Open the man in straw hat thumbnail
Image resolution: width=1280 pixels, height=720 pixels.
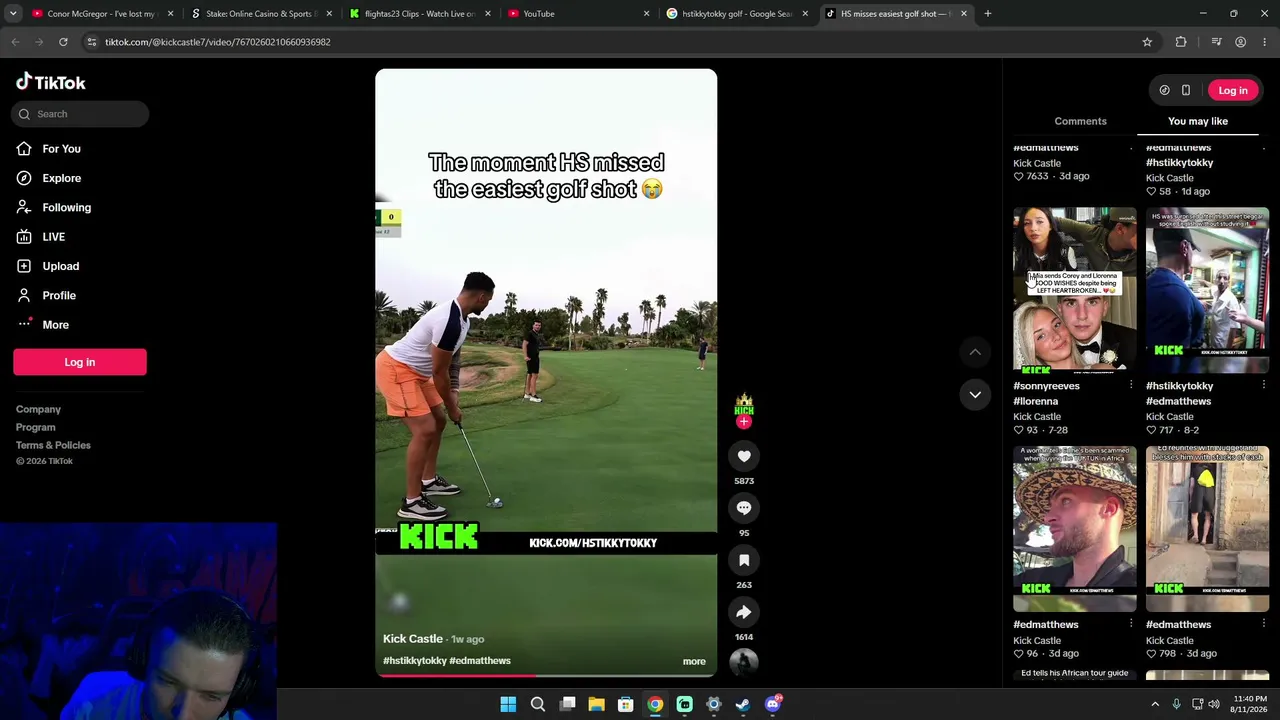click(x=1075, y=529)
